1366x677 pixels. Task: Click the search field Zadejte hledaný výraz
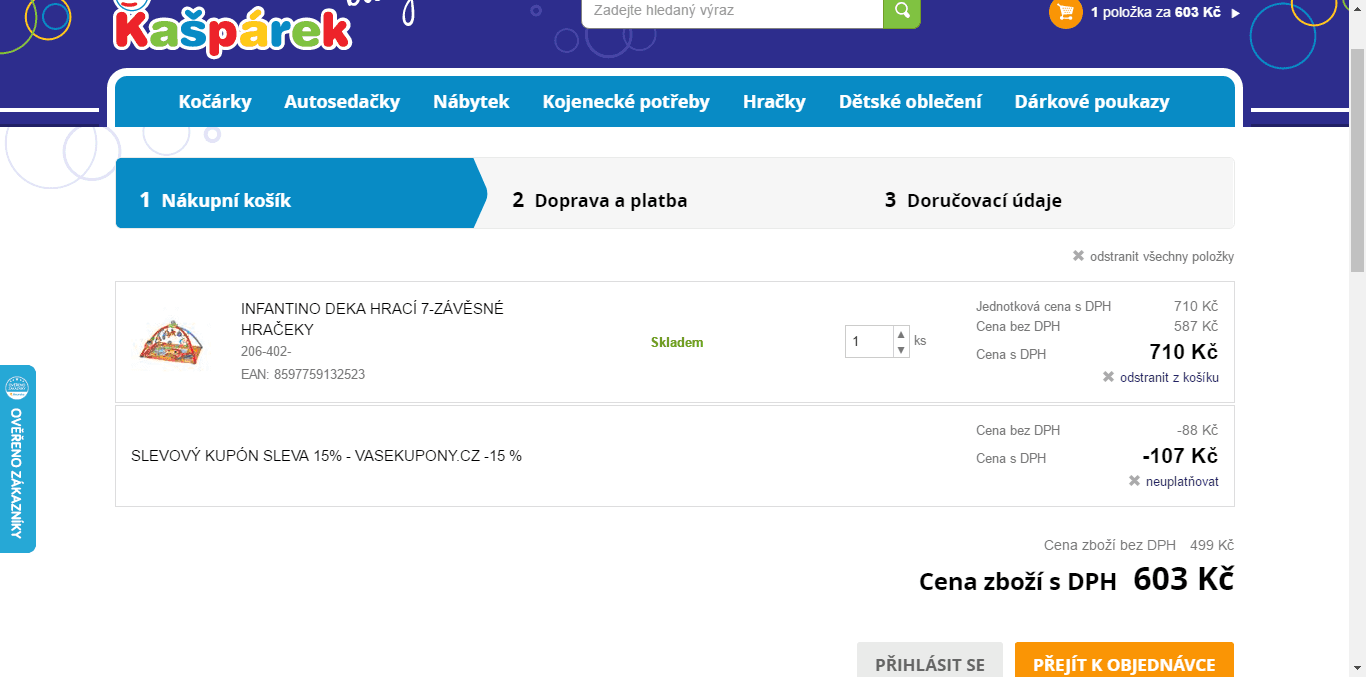pyautogui.click(x=732, y=12)
